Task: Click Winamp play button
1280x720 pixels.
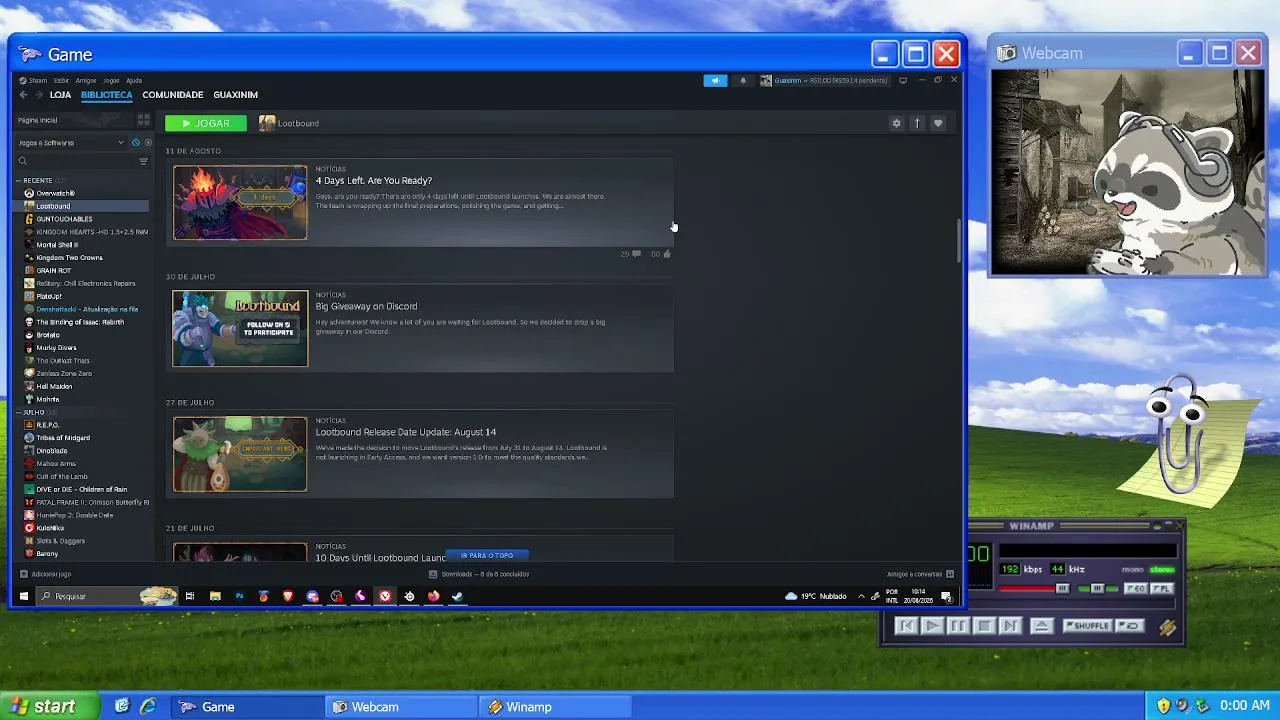Action: tap(932, 626)
